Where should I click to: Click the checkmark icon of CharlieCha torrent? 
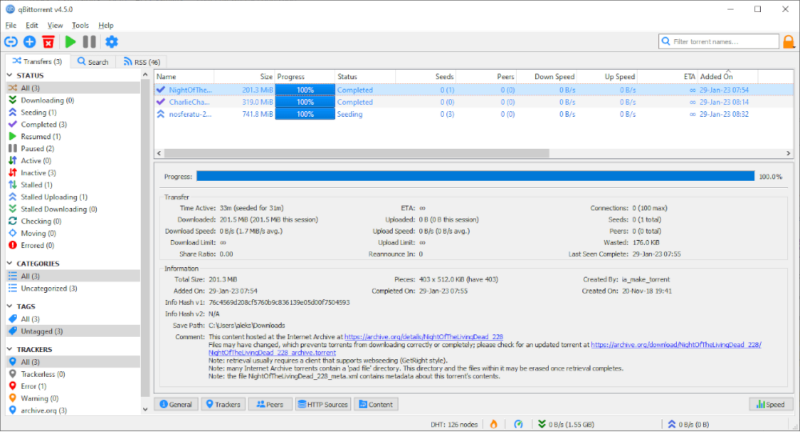tap(161, 102)
